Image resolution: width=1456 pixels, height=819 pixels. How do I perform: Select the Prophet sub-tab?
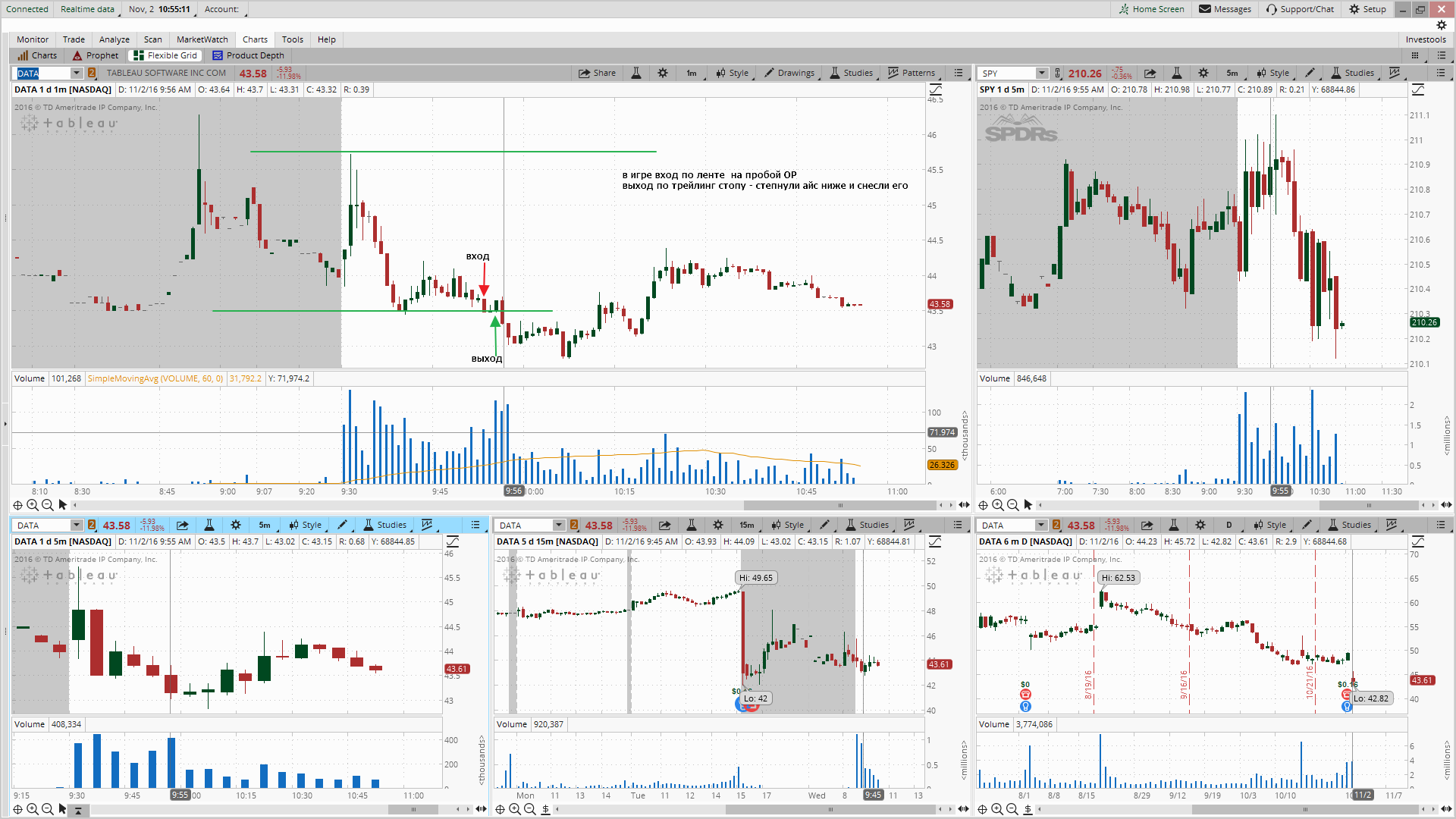point(96,55)
